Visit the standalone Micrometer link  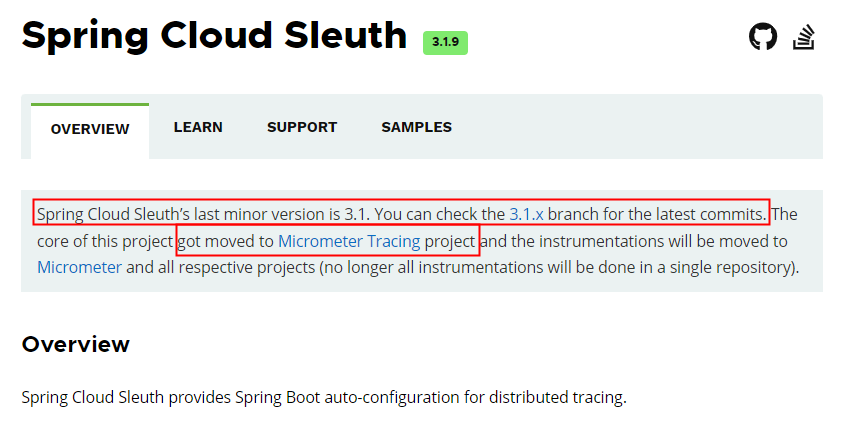[x=79, y=268]
